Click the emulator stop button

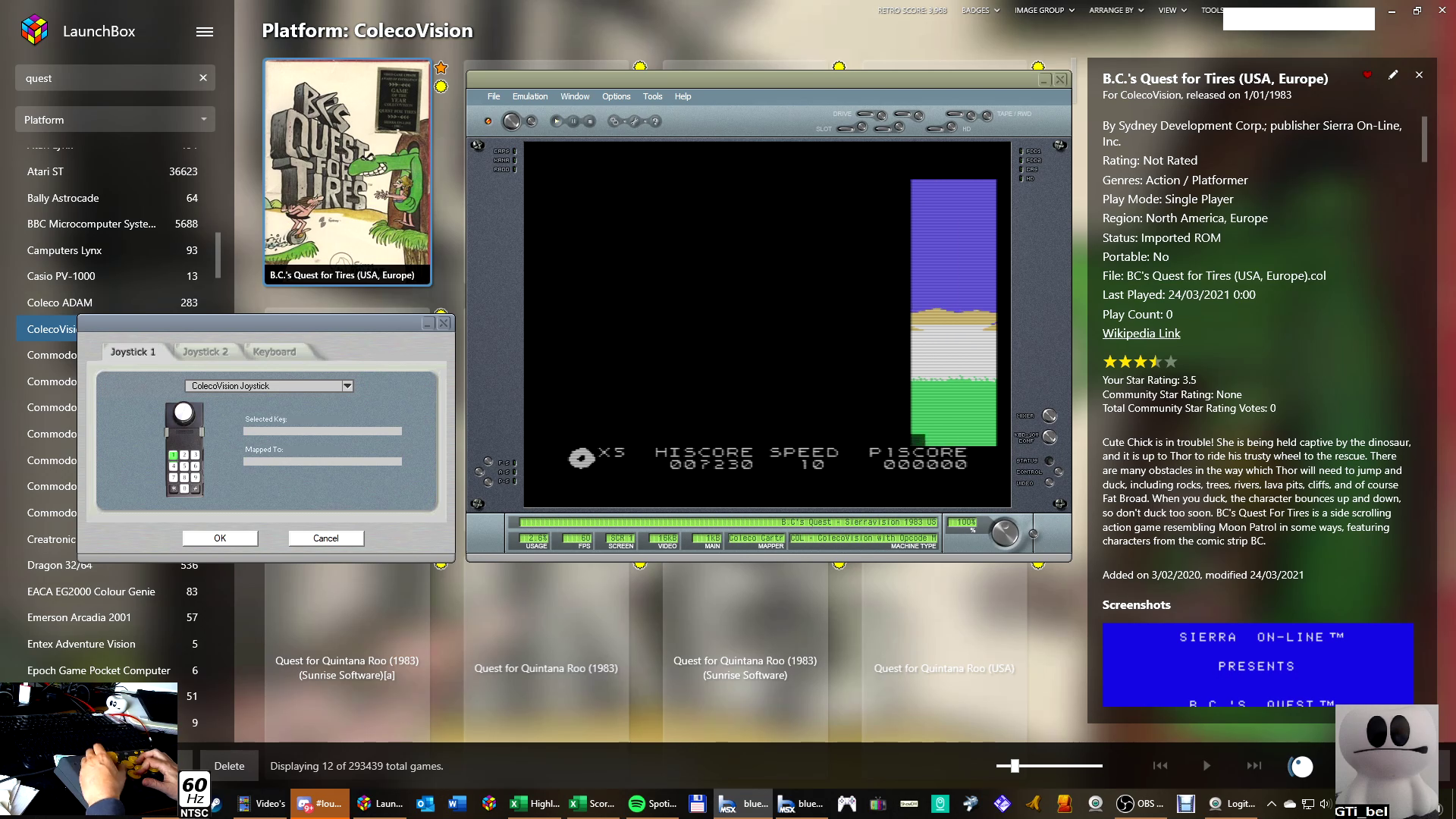tap(590, 121)
